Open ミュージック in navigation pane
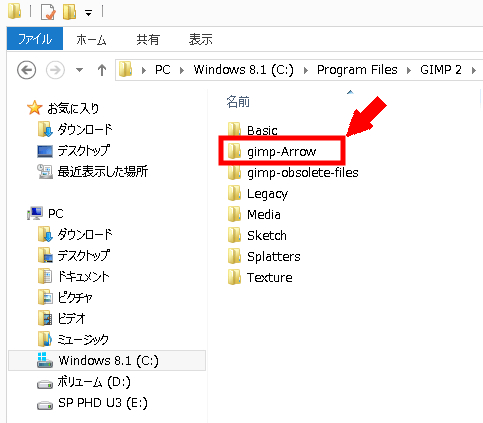Viewport: 483px width, 423px height. tap(83, 340)
